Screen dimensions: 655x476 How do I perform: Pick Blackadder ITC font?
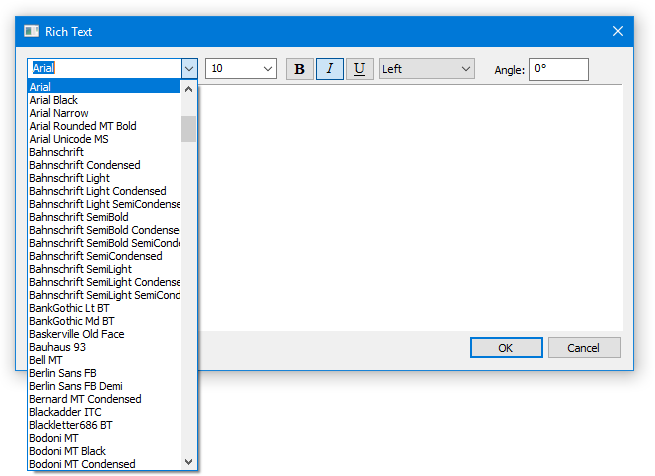click(104, 412)
